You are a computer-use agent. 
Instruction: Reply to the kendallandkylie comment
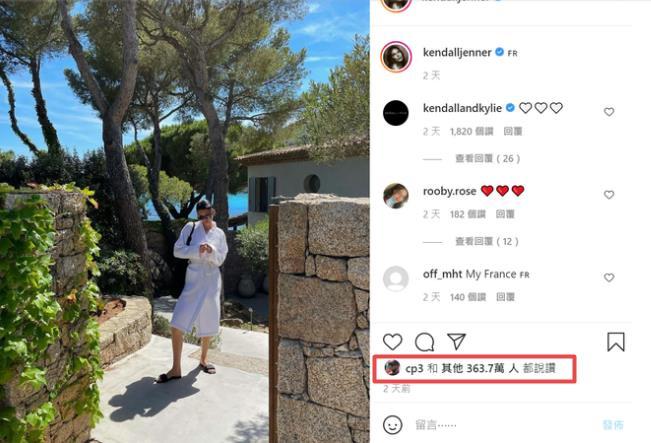click(513, 132)
